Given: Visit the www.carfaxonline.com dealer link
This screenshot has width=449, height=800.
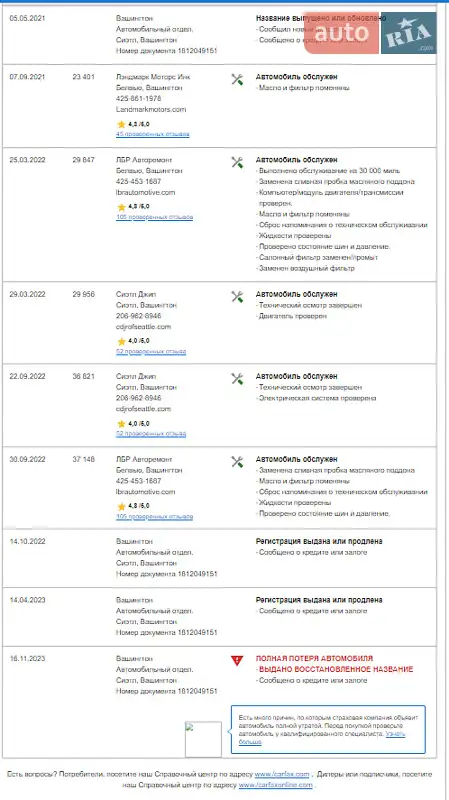Looking at the screenshot, I should click(276, 785).
